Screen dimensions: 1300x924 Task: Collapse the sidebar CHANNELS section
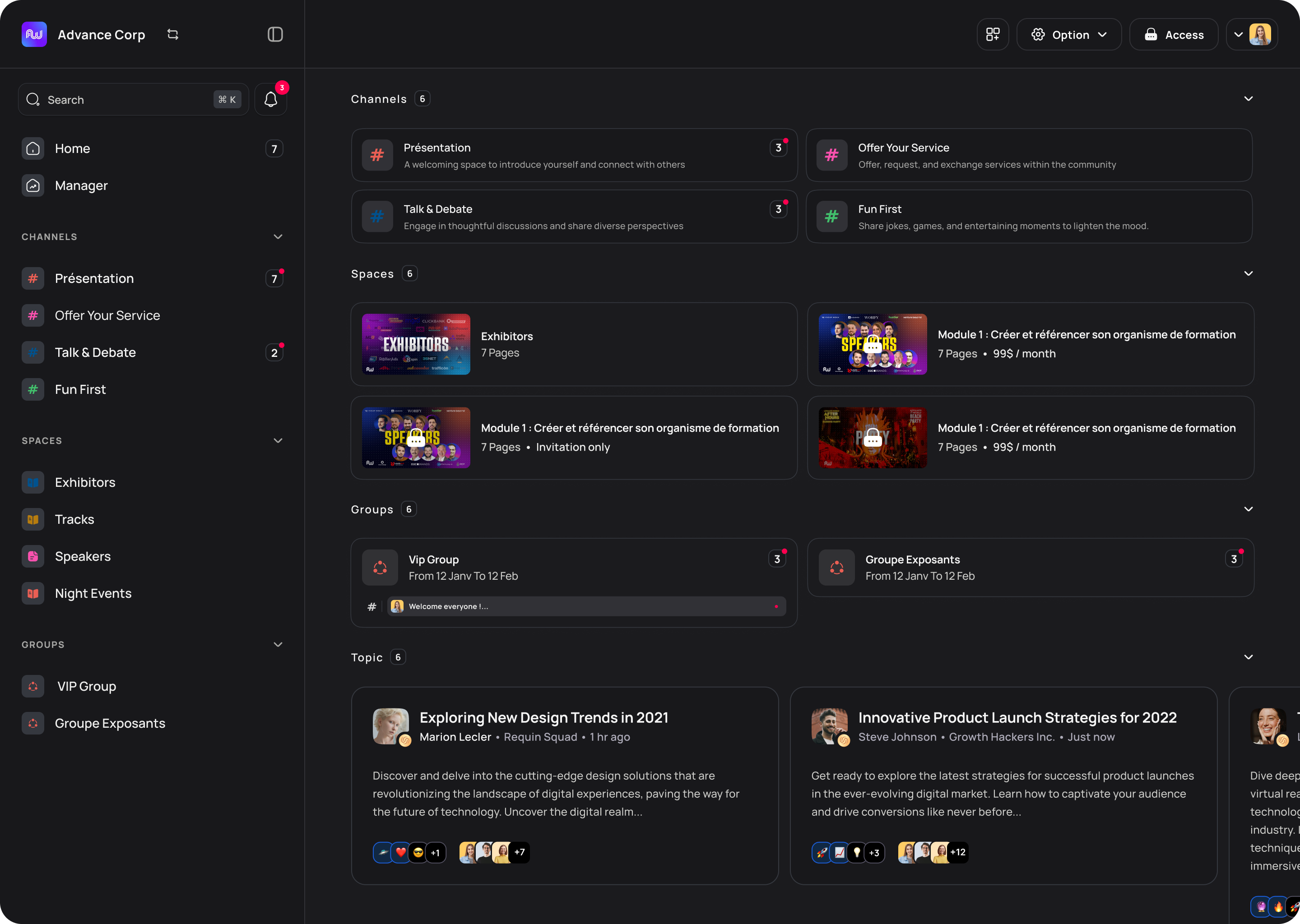point(278,237)
